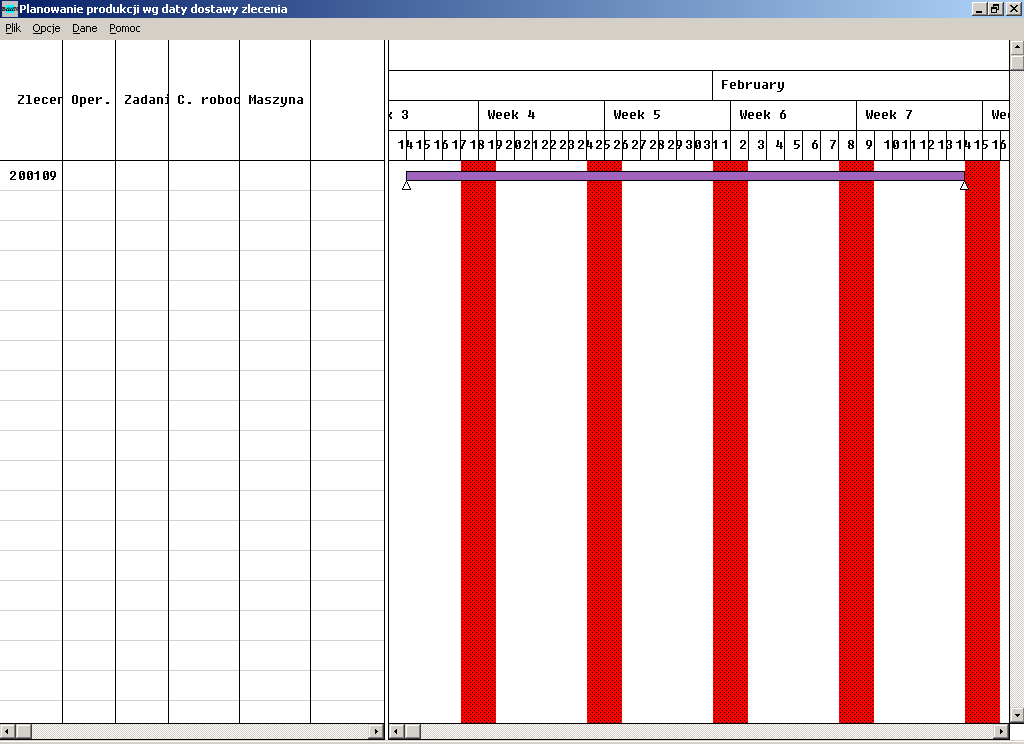
Task: Select the purple Gantt bar for order 200109
Action: click(x=685, y=176)
